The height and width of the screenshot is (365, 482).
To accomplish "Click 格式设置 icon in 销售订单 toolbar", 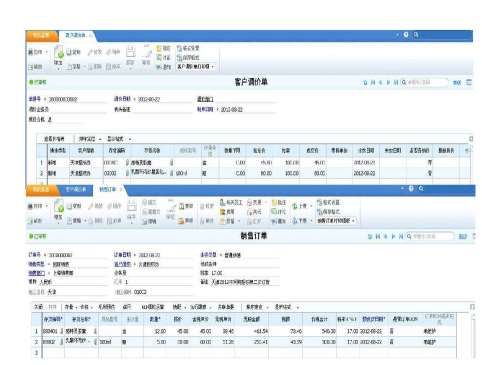I will 319,202.
